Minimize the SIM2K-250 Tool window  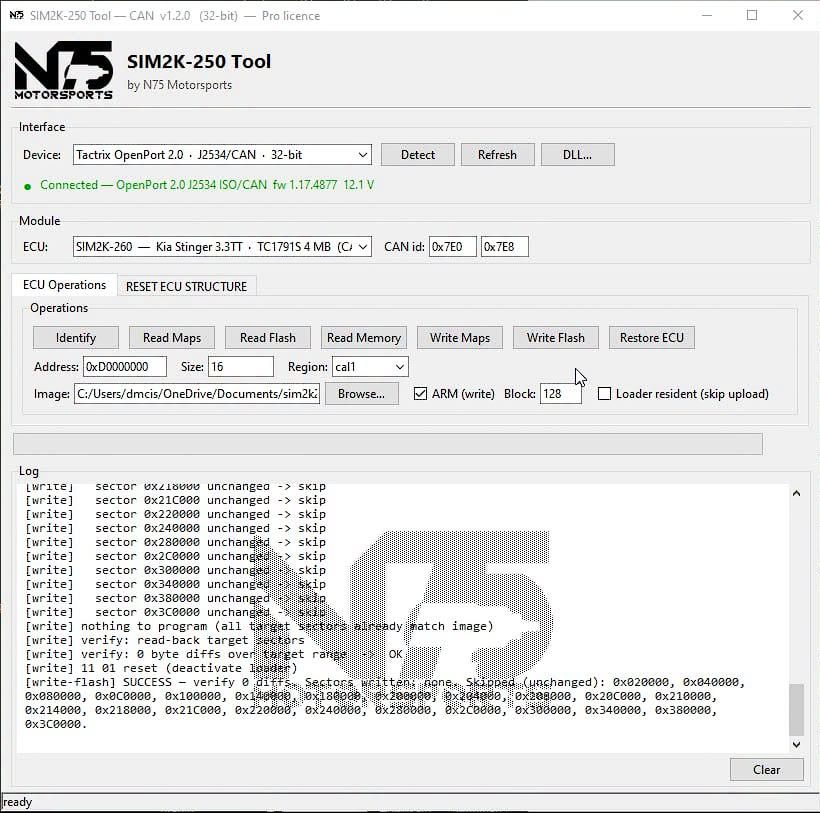coord(707,15)
